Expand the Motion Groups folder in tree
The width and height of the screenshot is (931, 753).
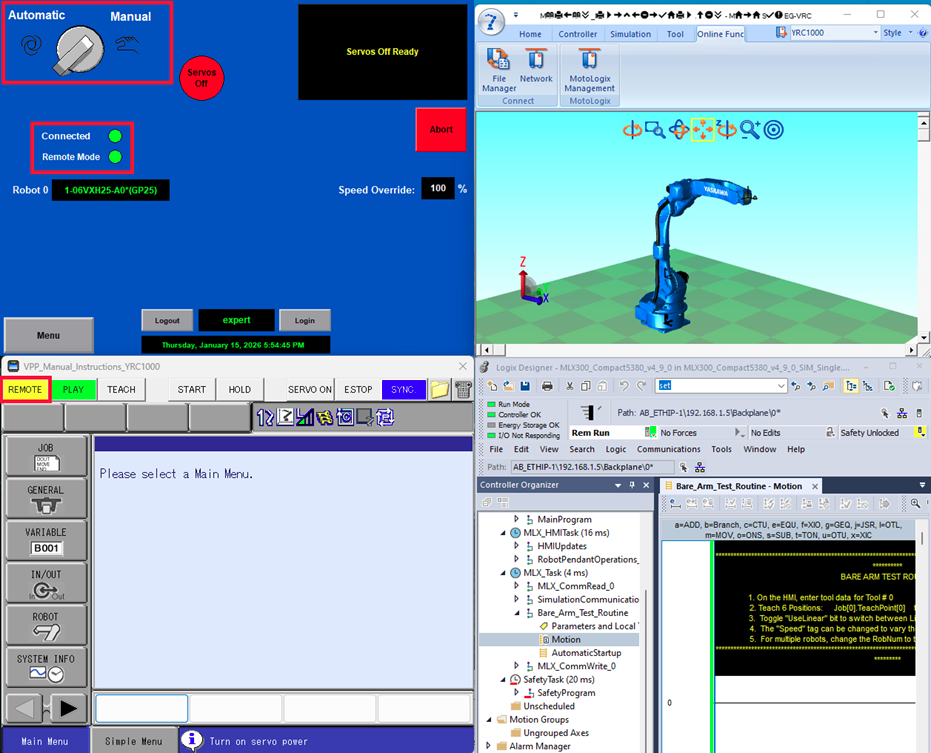click(488, 719)
